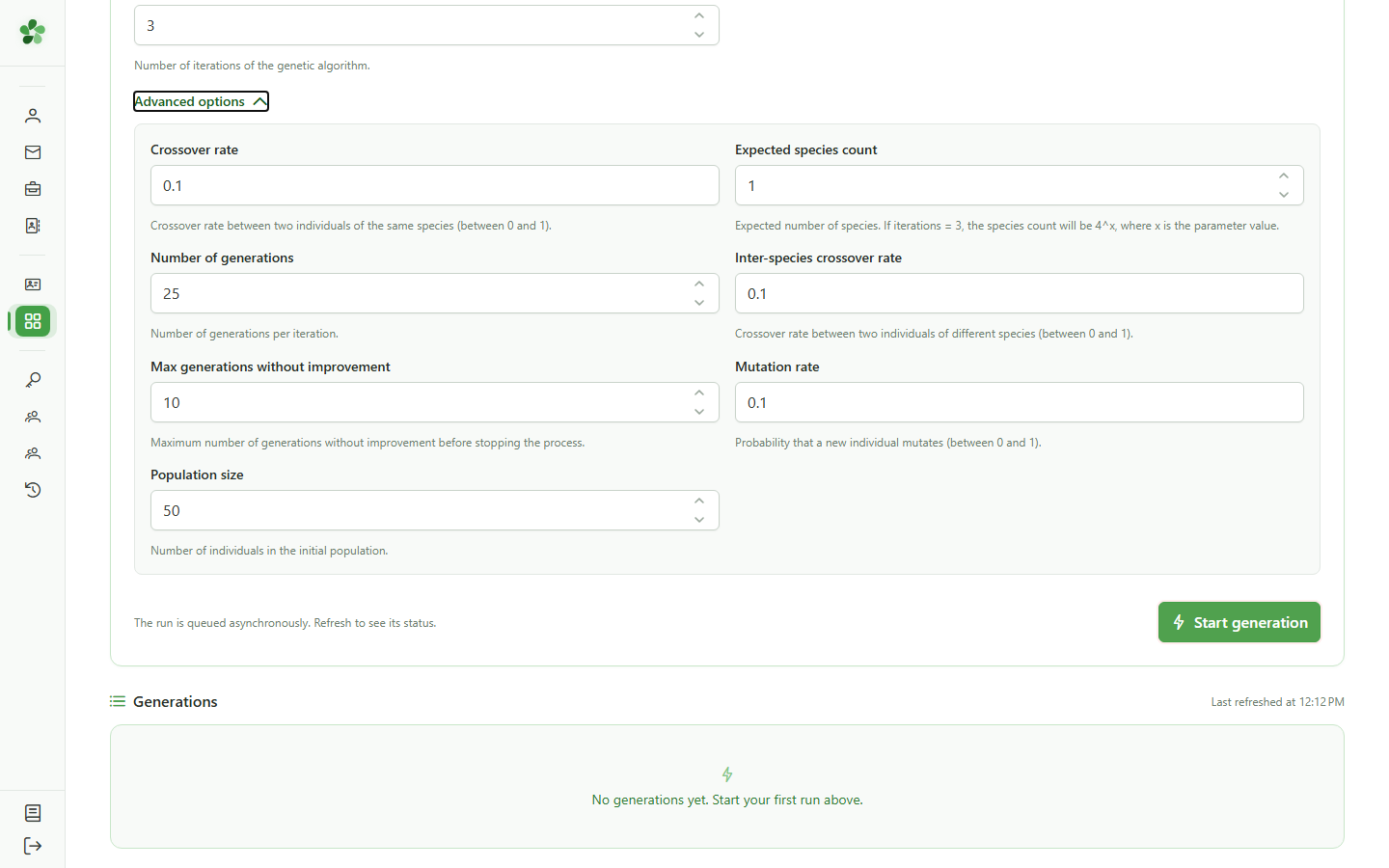
Task: Decrease Number of generations value
Action: 699,303
